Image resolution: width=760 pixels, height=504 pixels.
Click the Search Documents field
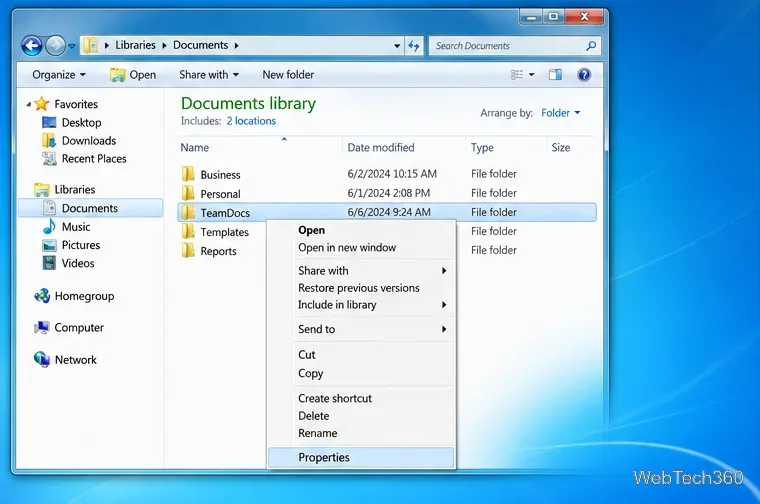click(515, 46)
